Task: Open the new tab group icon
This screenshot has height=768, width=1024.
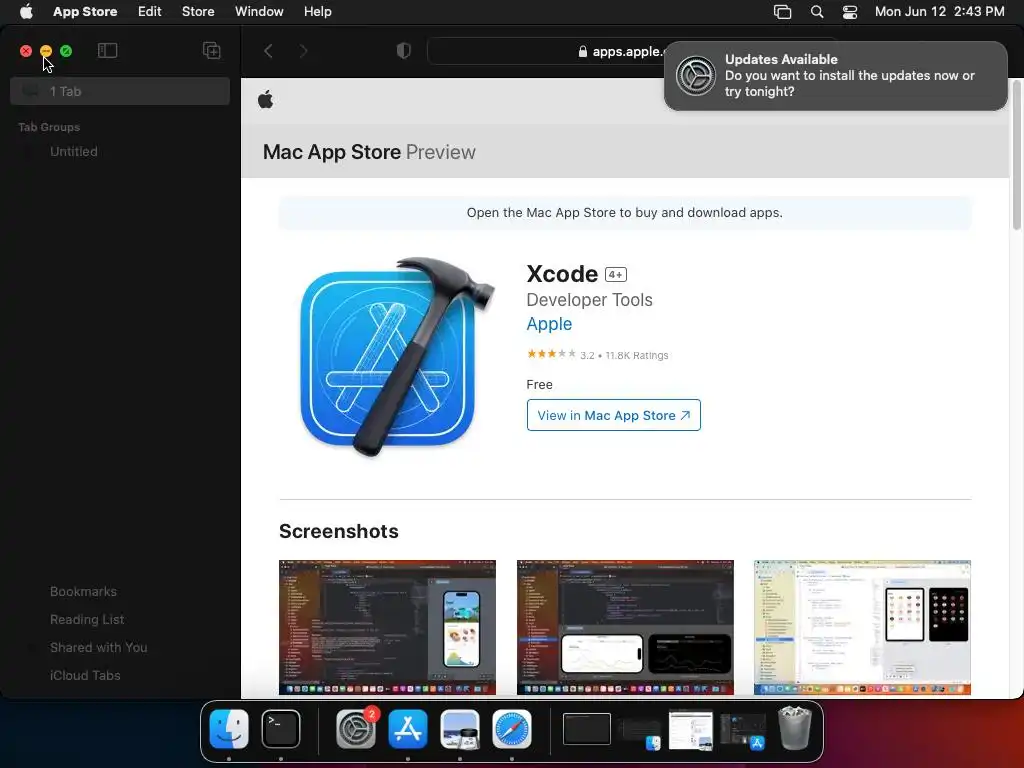Action: point(212,50)
